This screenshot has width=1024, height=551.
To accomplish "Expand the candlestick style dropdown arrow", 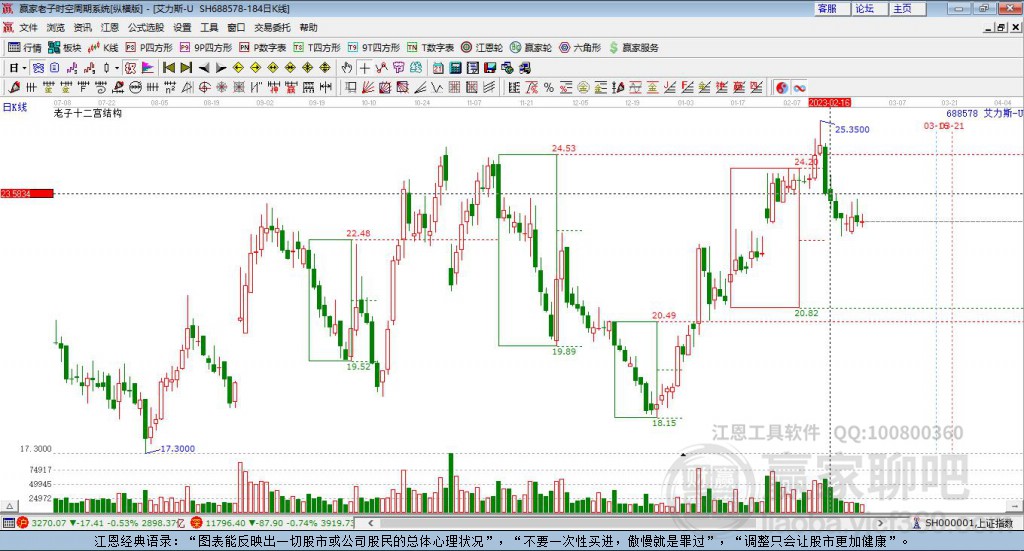I will 117,68.
